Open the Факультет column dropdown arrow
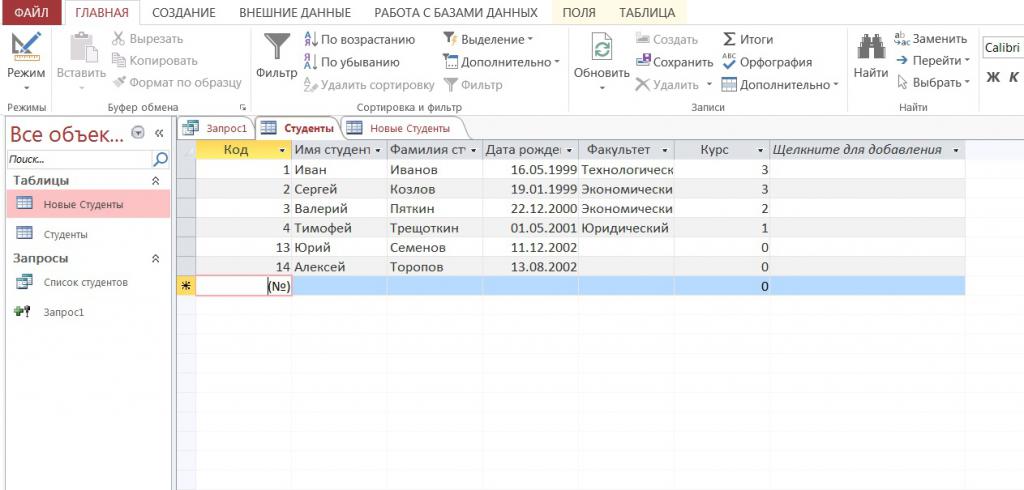1024x490 pixels. 665,150
